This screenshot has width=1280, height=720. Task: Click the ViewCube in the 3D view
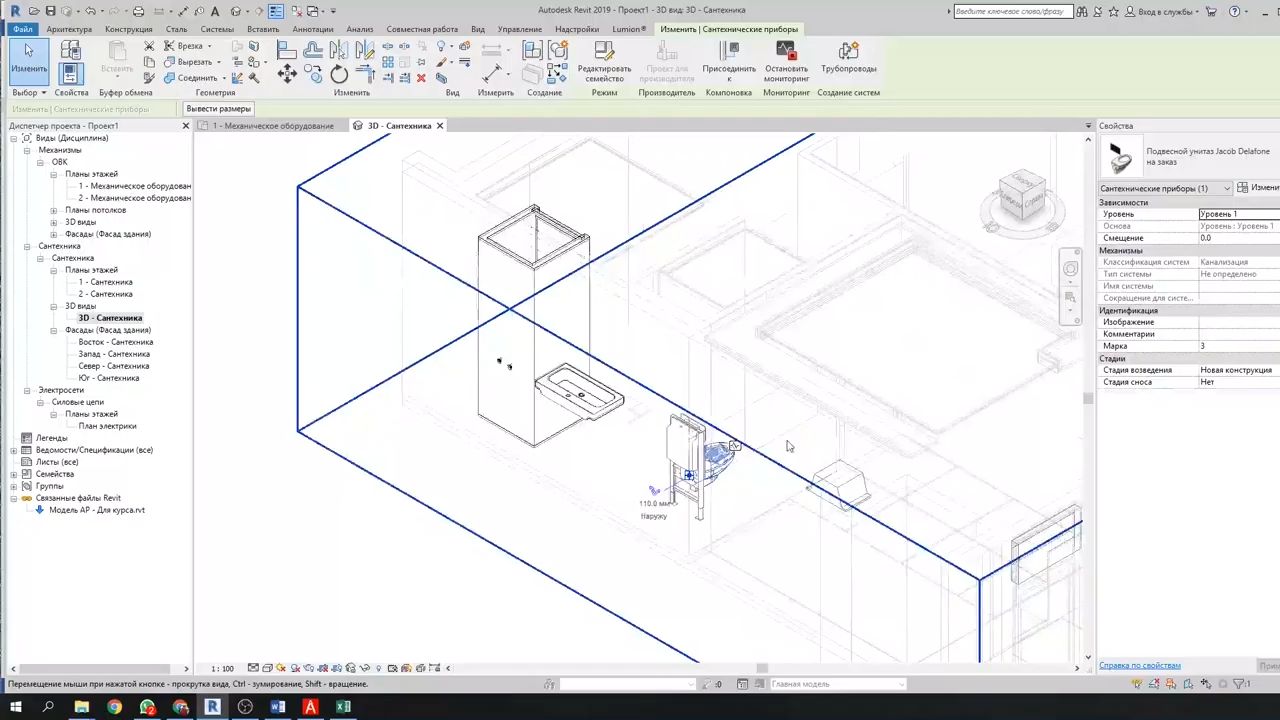click(1021, 195)
